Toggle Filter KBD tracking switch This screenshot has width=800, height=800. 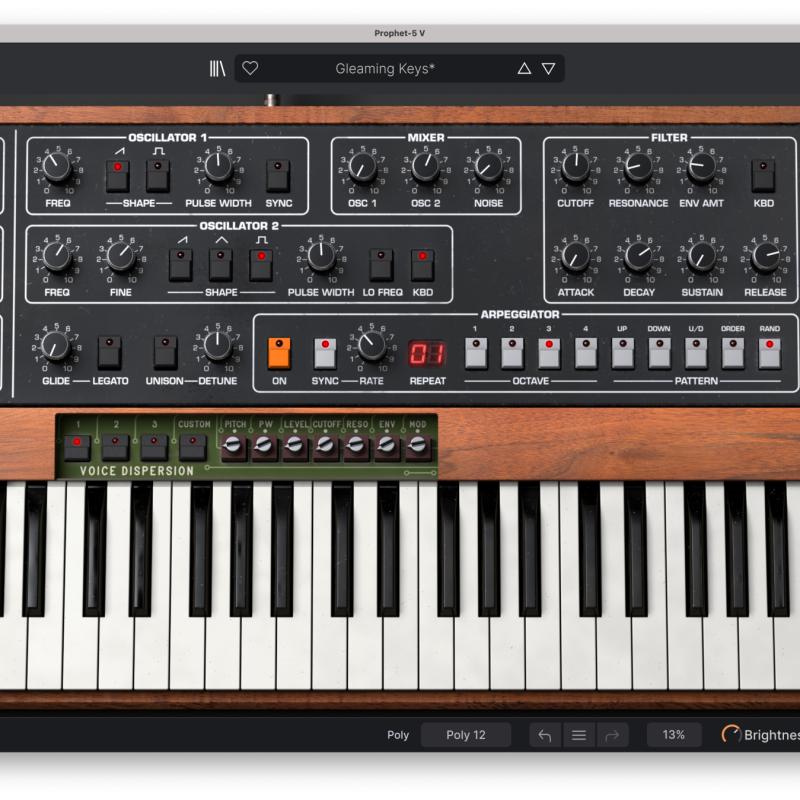763,176
